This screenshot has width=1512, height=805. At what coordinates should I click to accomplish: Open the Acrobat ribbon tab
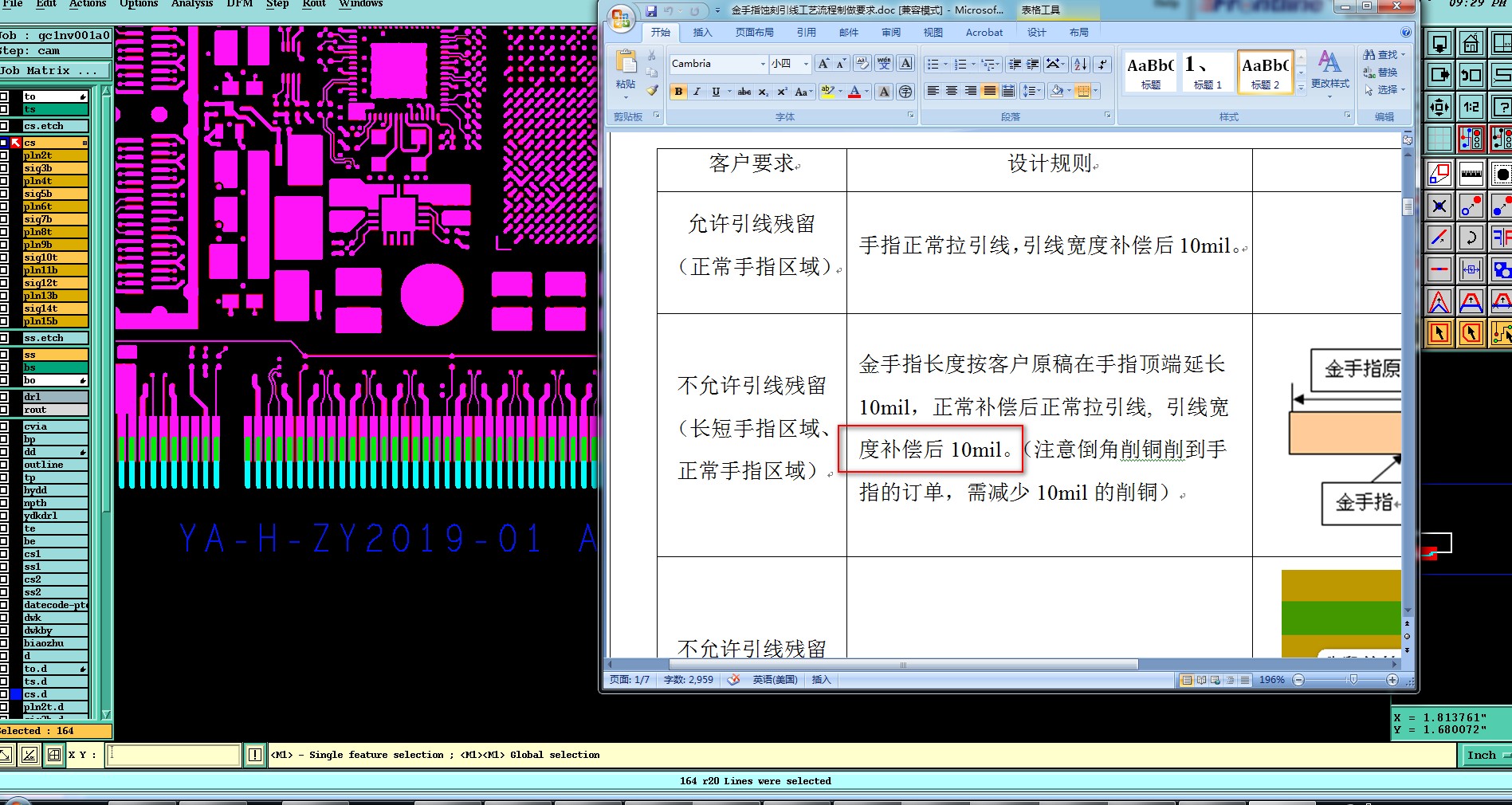point(984,33)
